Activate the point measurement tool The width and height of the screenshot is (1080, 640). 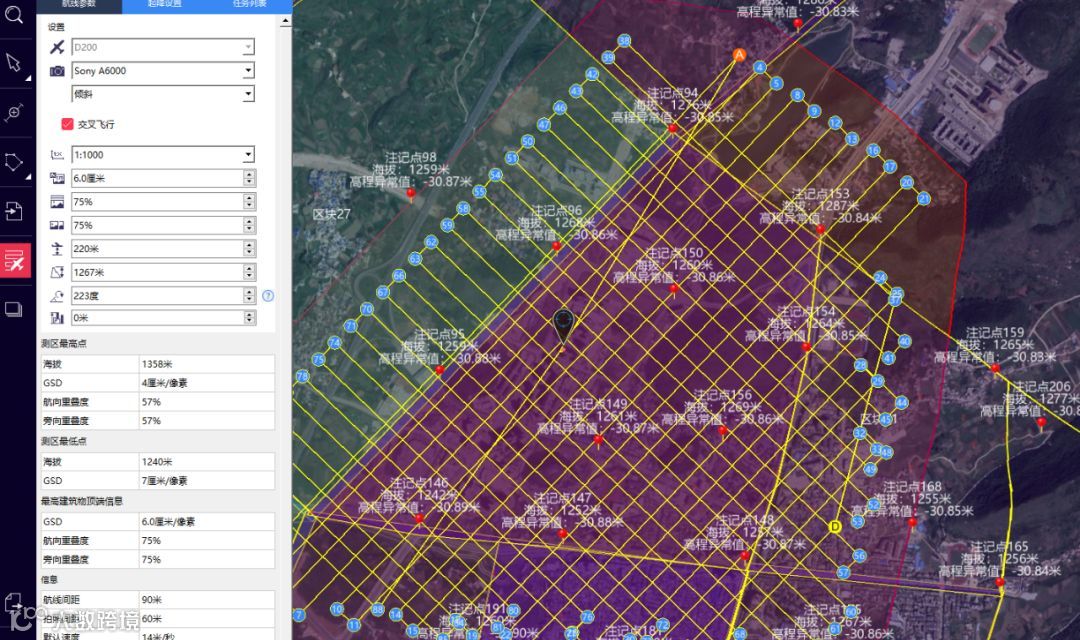14,112
